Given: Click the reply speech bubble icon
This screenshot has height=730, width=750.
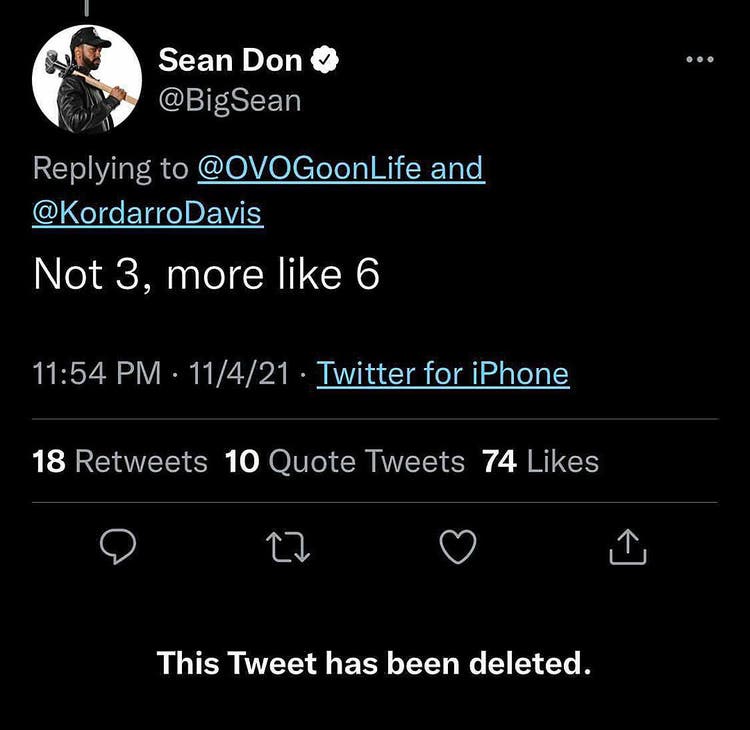Looking at the screenshot, I should click(x=119, y=546).
